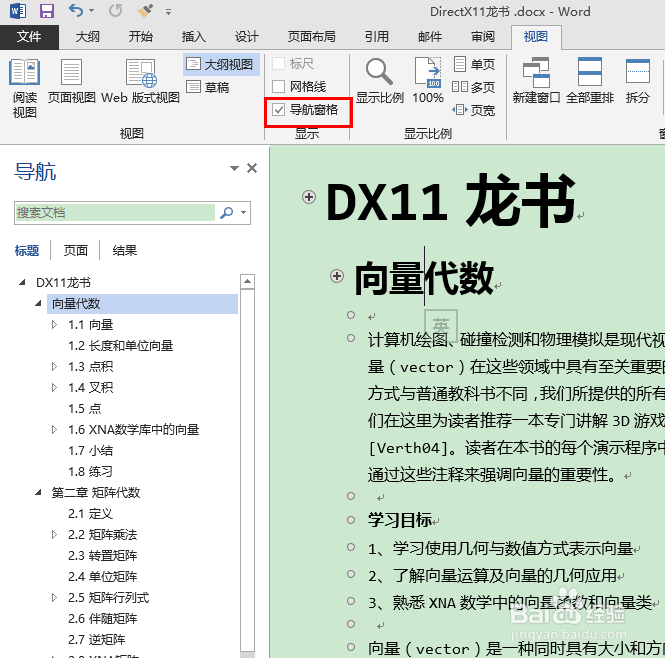Click the 全部重排 button
665x658 pixels.
pos(590,81)
